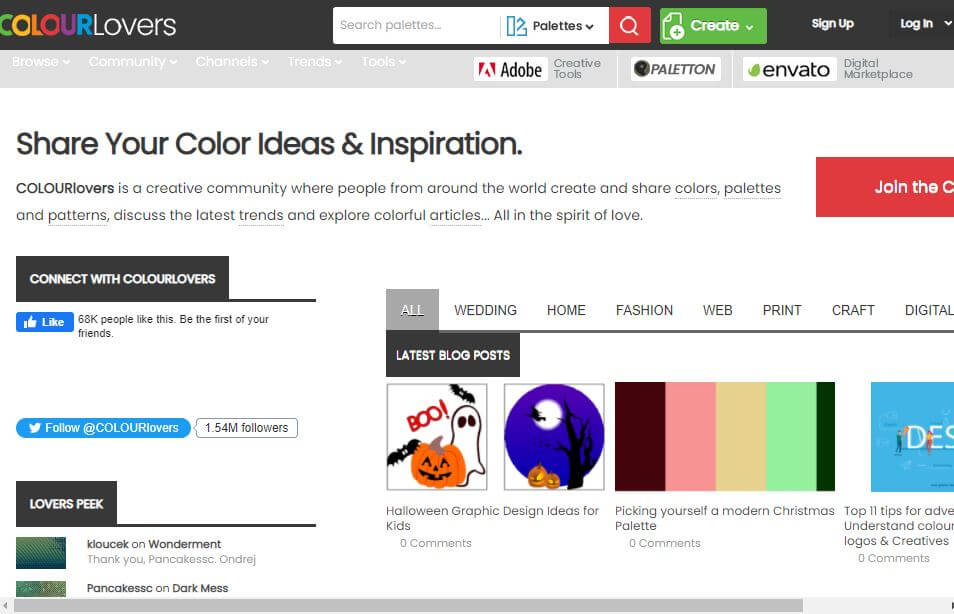
Task: Click the pink stripe in Christmas palette
Action: tap(692, 437)
